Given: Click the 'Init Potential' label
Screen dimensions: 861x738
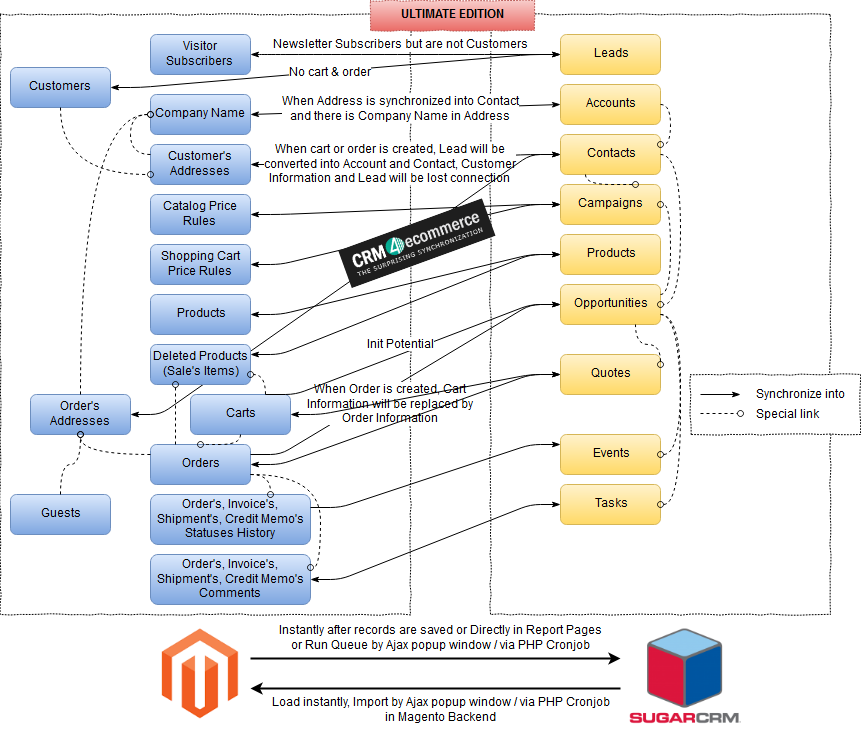Looking at the screenshot, I should pyautogui.click(x=400, y=344).
